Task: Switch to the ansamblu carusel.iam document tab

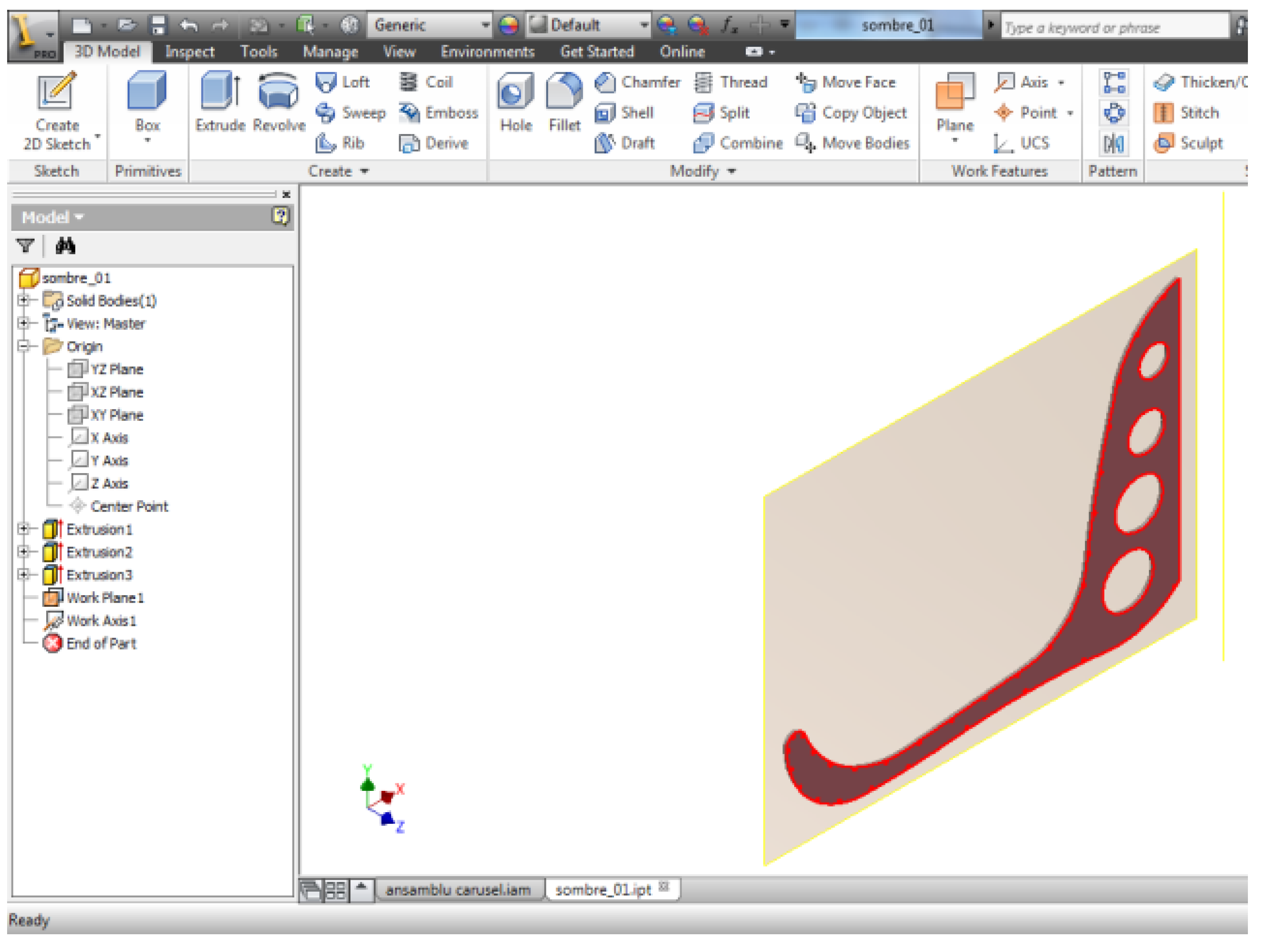Action: click(457, 890)
